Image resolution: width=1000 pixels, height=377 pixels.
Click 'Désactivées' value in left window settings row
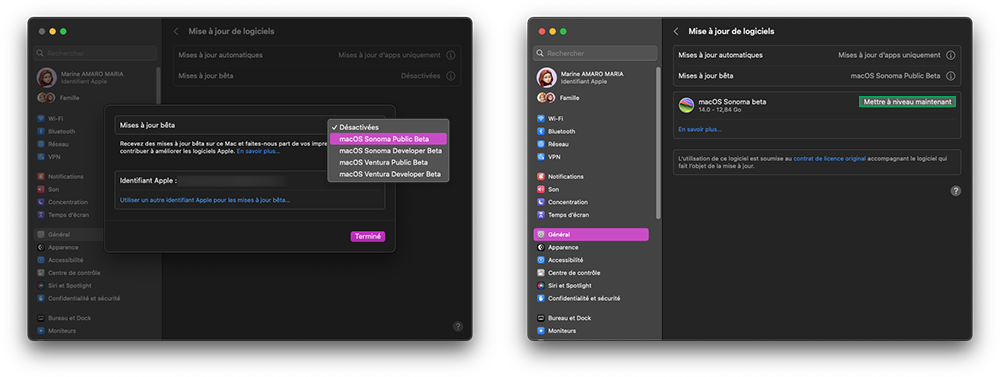coord(420,76)
